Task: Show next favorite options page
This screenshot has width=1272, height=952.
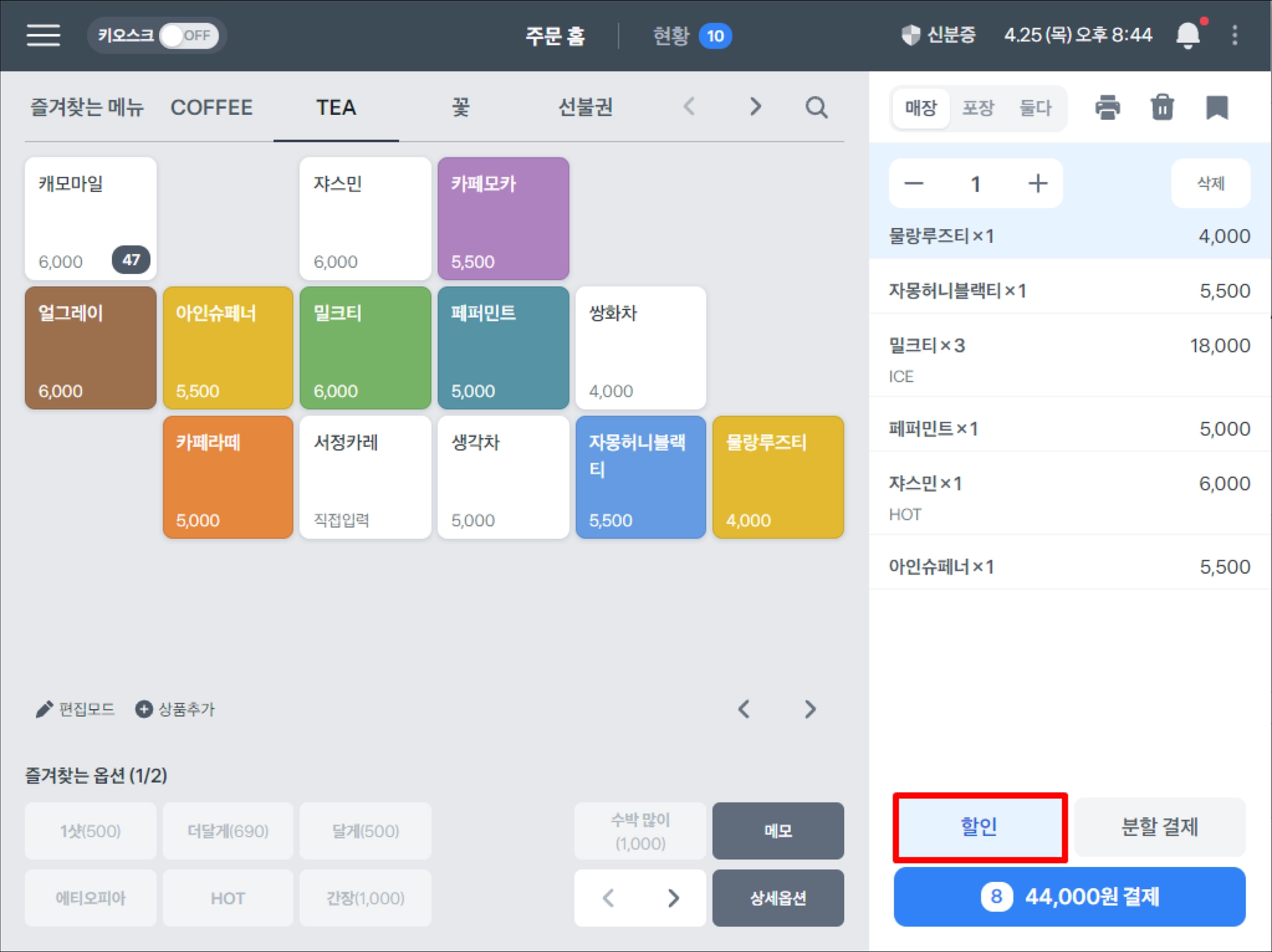Action: [x=673, y=898]
